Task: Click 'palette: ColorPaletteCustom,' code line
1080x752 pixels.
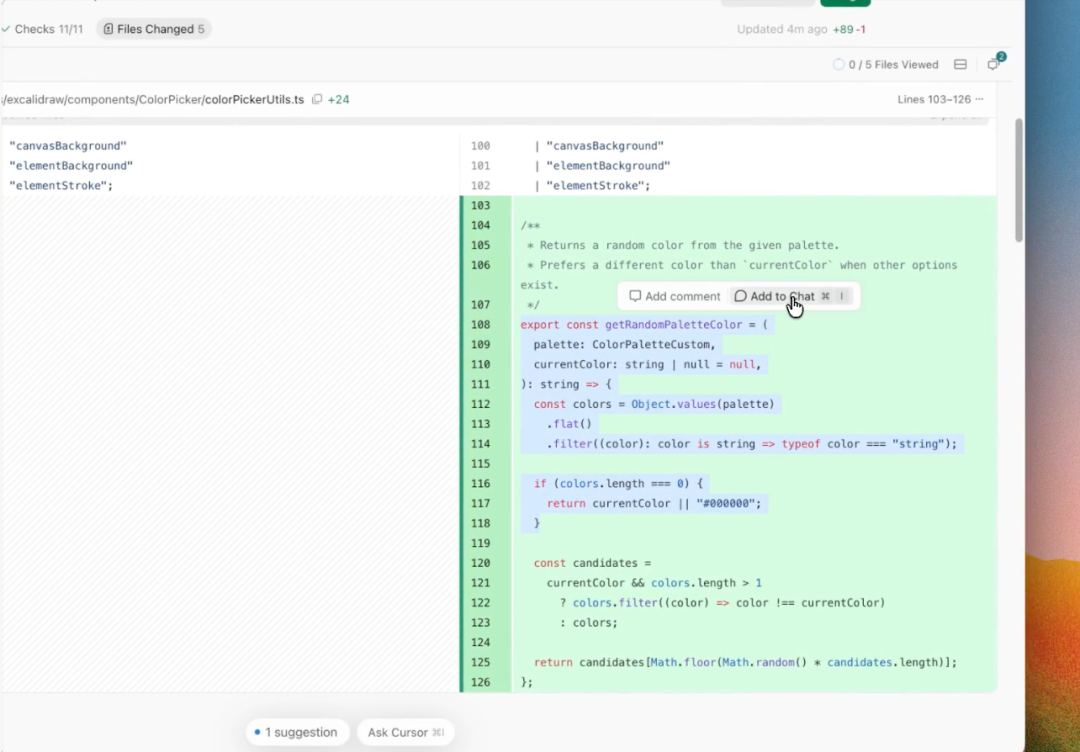Action: coord(624,344)
